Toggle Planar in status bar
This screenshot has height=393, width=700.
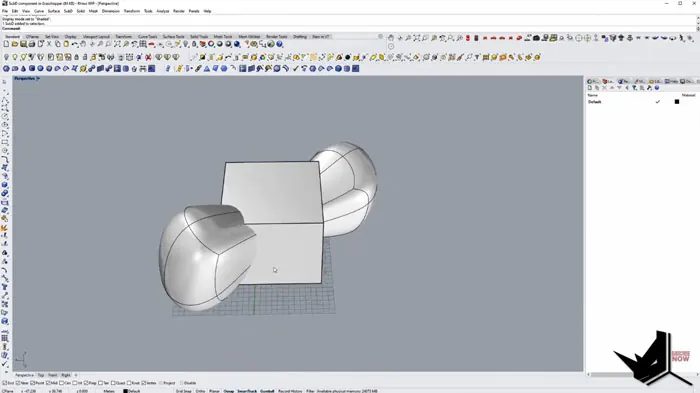click(x=214, y=391)
